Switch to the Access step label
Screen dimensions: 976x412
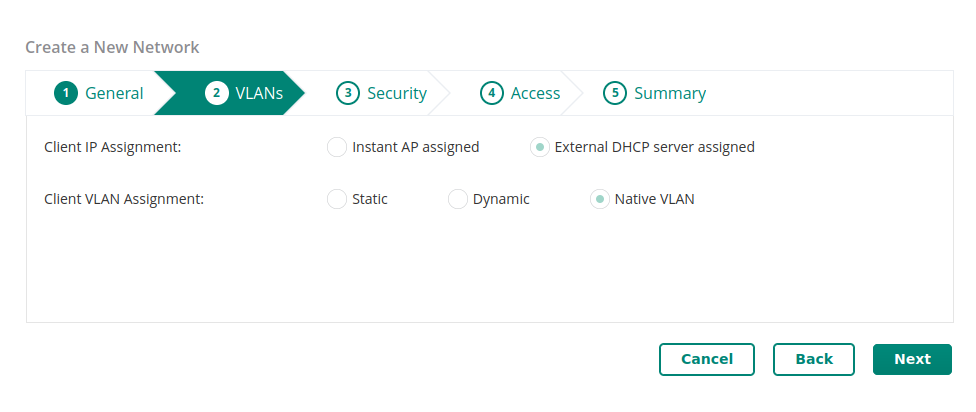pyautogui.click(x=535, y=93)
